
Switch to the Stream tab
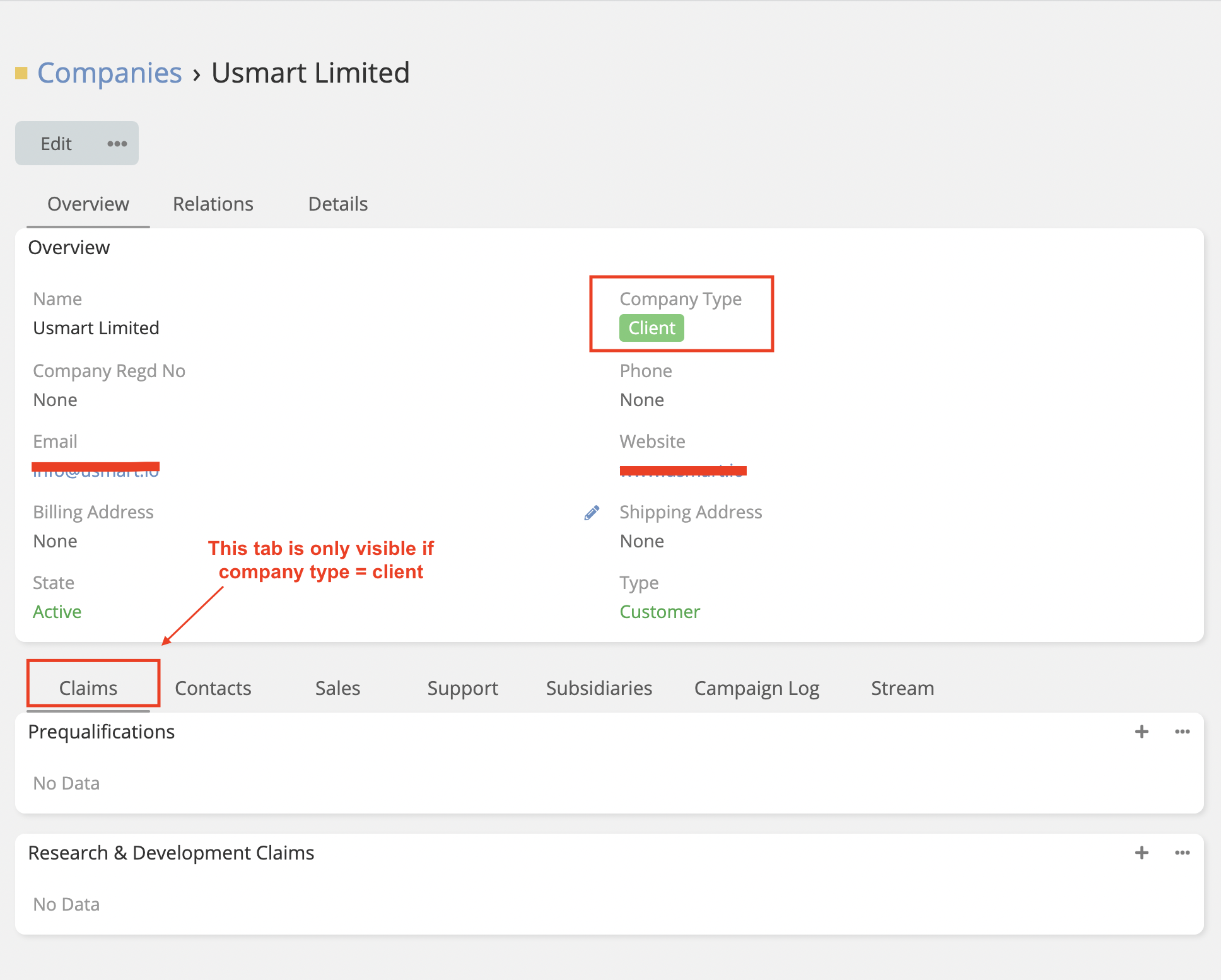click(x=902, y=688)
